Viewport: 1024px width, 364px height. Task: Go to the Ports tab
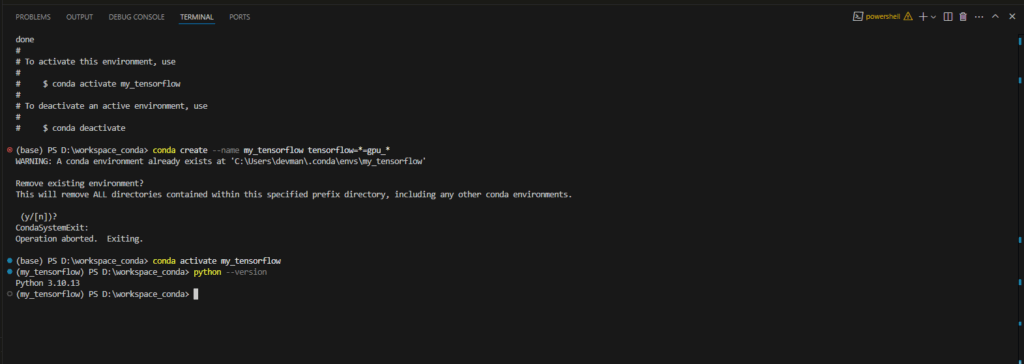(x=240, y=17)
